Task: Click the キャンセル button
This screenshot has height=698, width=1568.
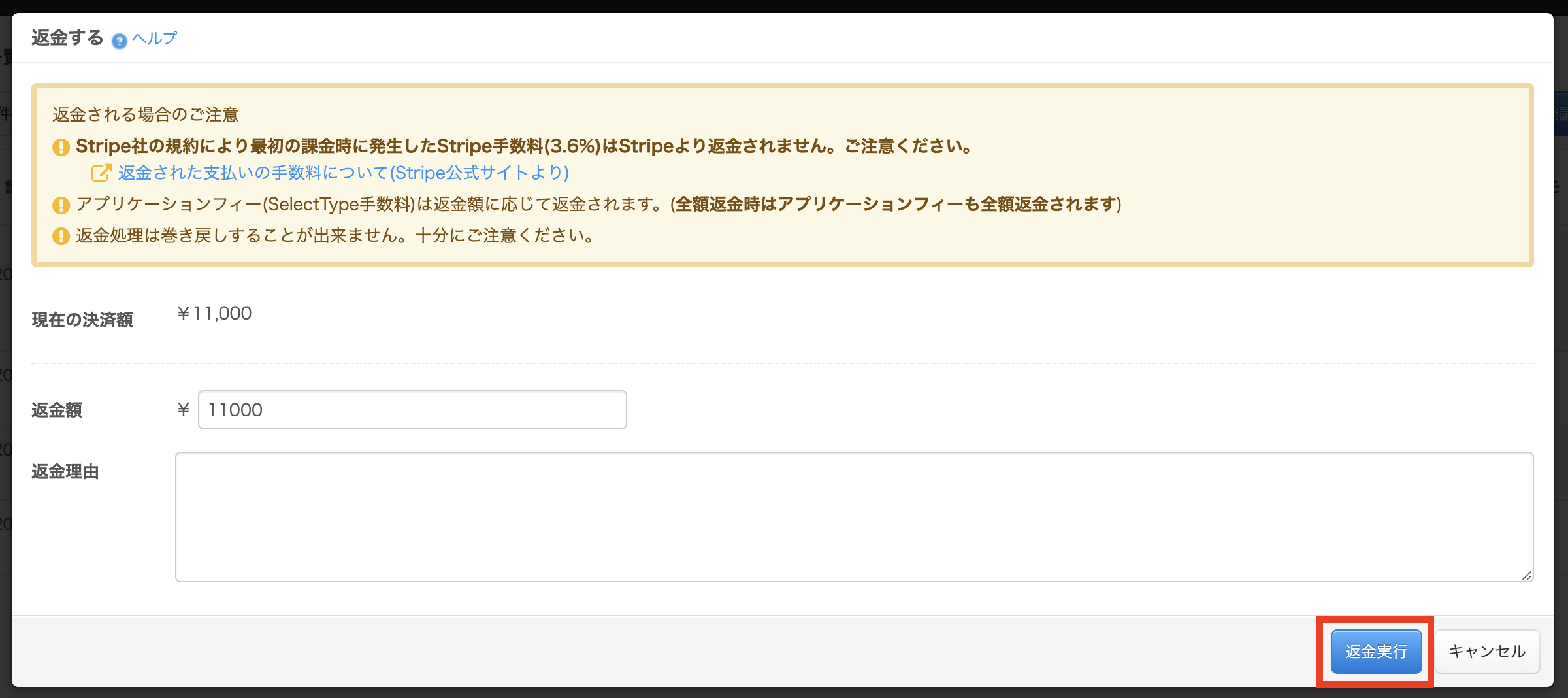Action: pos(1487,652)
